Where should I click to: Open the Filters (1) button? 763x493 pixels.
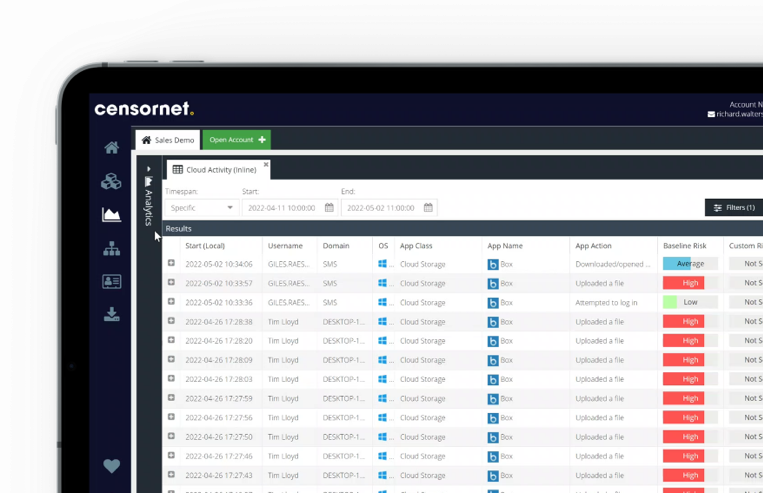click(733, 208)
